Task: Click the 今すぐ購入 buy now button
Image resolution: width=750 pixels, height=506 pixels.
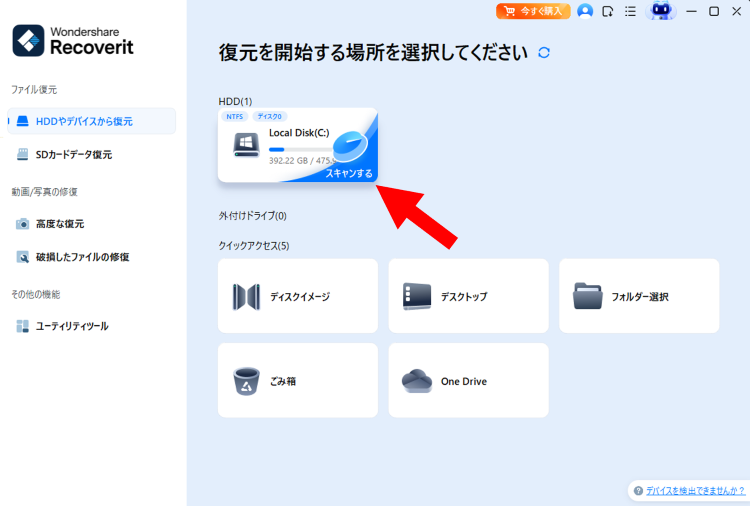Action: (x=533, y=11)
